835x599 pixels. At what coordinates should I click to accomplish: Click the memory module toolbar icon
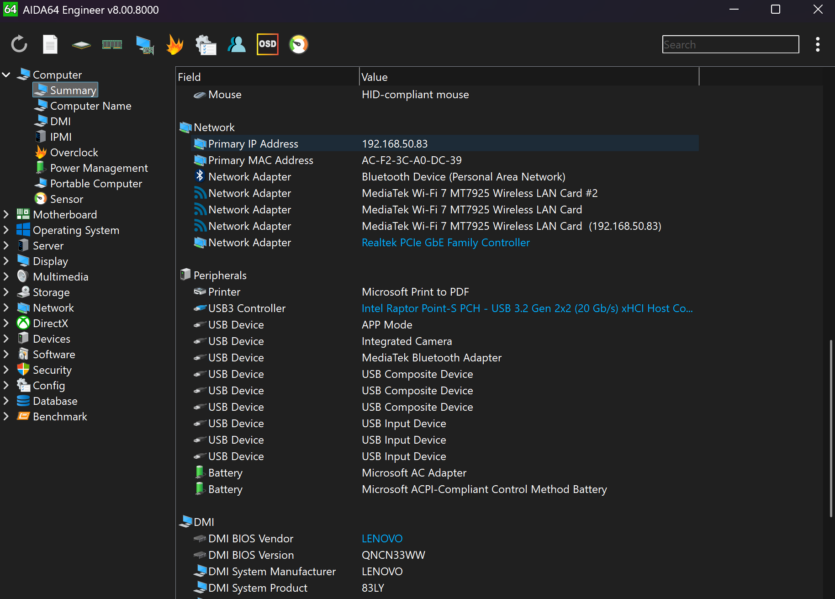tap(112, 45)
